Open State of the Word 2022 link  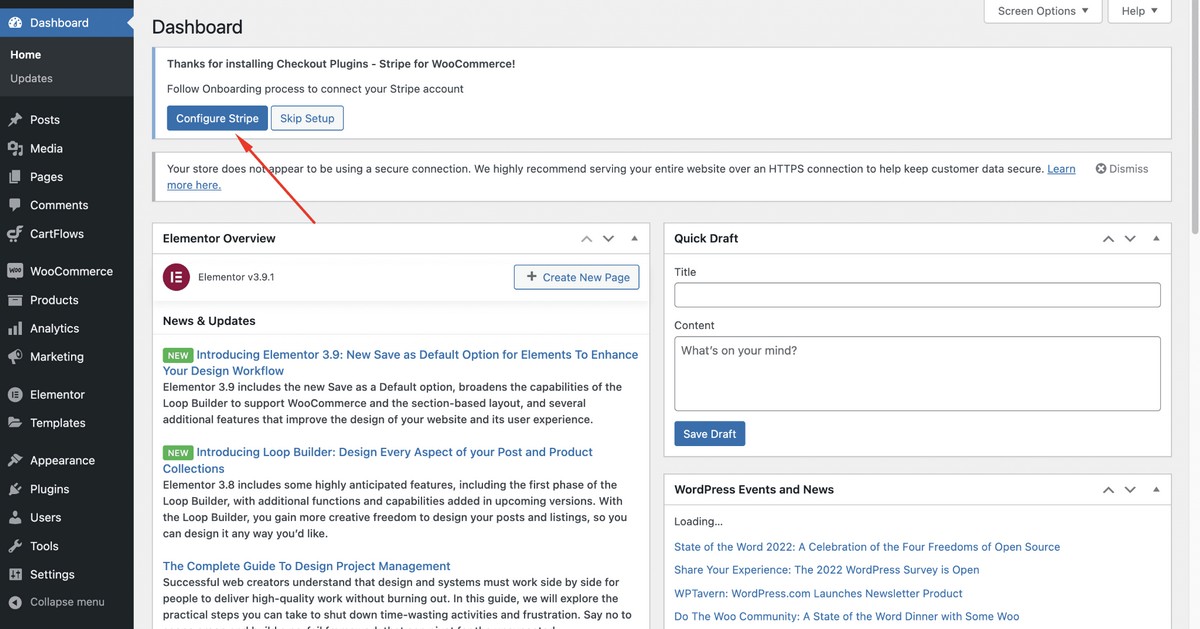click(x=867, y=547)
